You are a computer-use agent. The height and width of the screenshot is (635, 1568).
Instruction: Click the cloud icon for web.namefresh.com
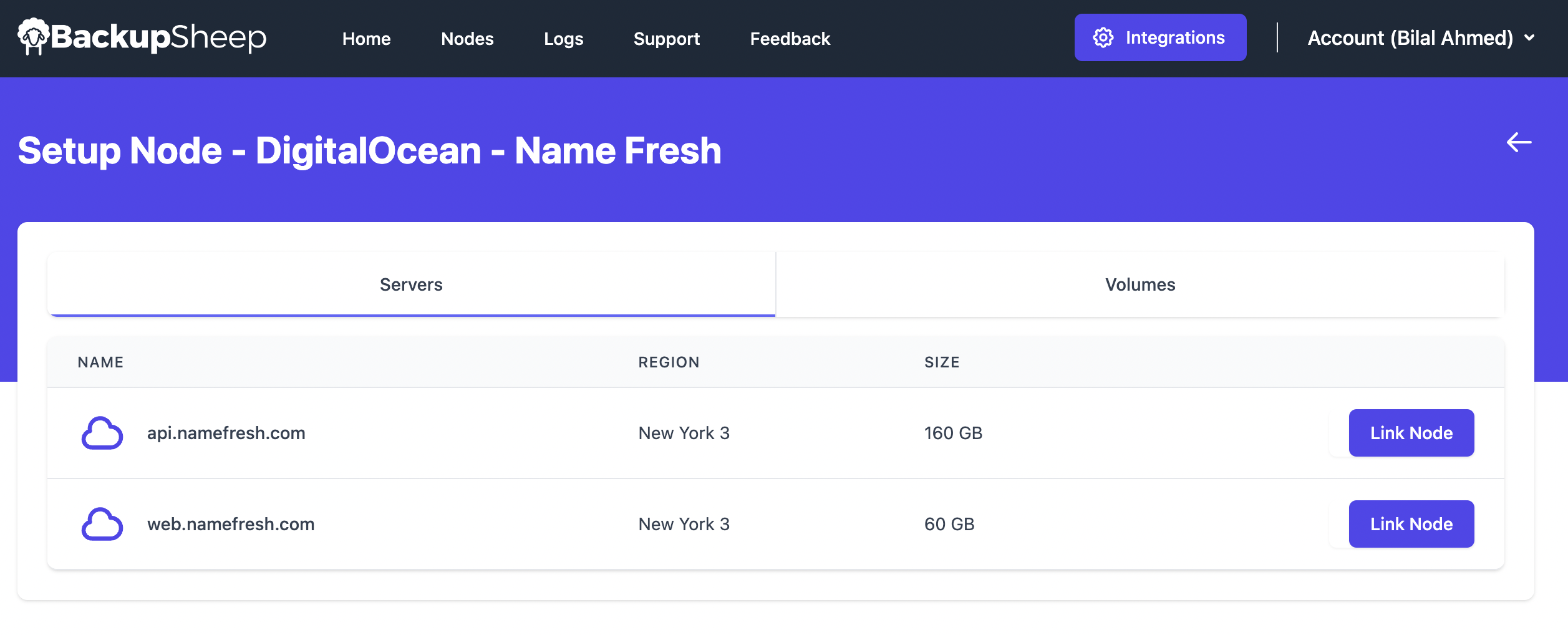click(x=102, y=524)
